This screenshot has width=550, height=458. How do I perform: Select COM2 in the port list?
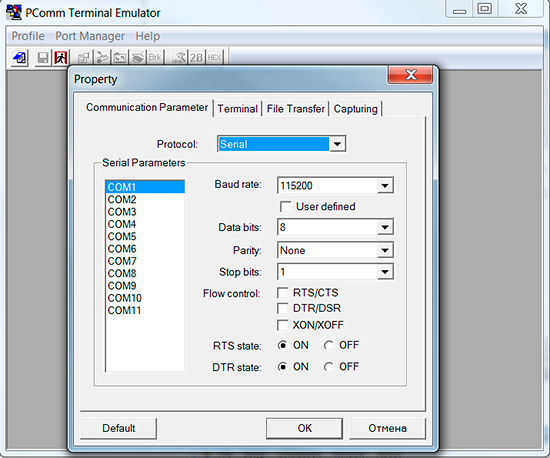[145, 200]
